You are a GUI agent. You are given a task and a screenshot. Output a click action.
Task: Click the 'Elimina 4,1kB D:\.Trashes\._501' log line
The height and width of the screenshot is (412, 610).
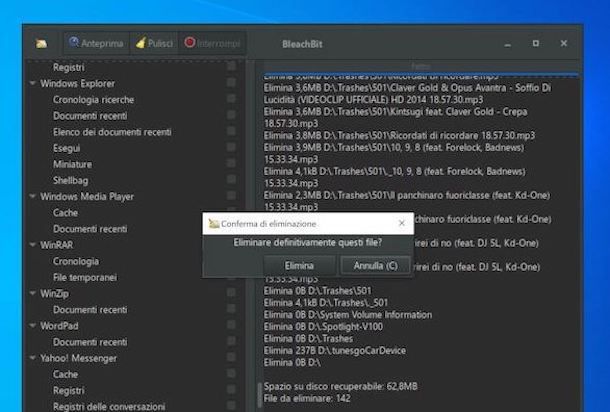tap(326, 302)
